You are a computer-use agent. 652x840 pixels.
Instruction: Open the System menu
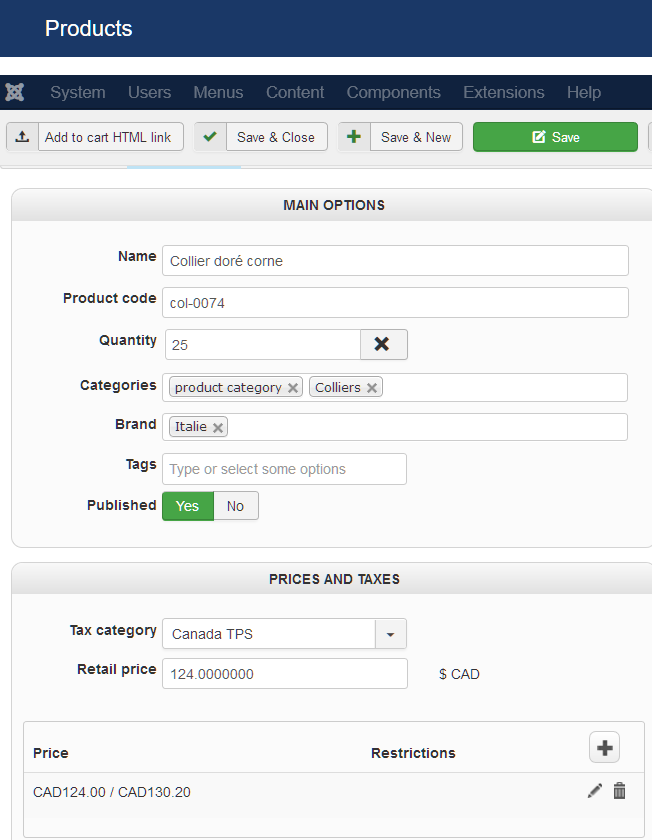[x=77, y=92]
